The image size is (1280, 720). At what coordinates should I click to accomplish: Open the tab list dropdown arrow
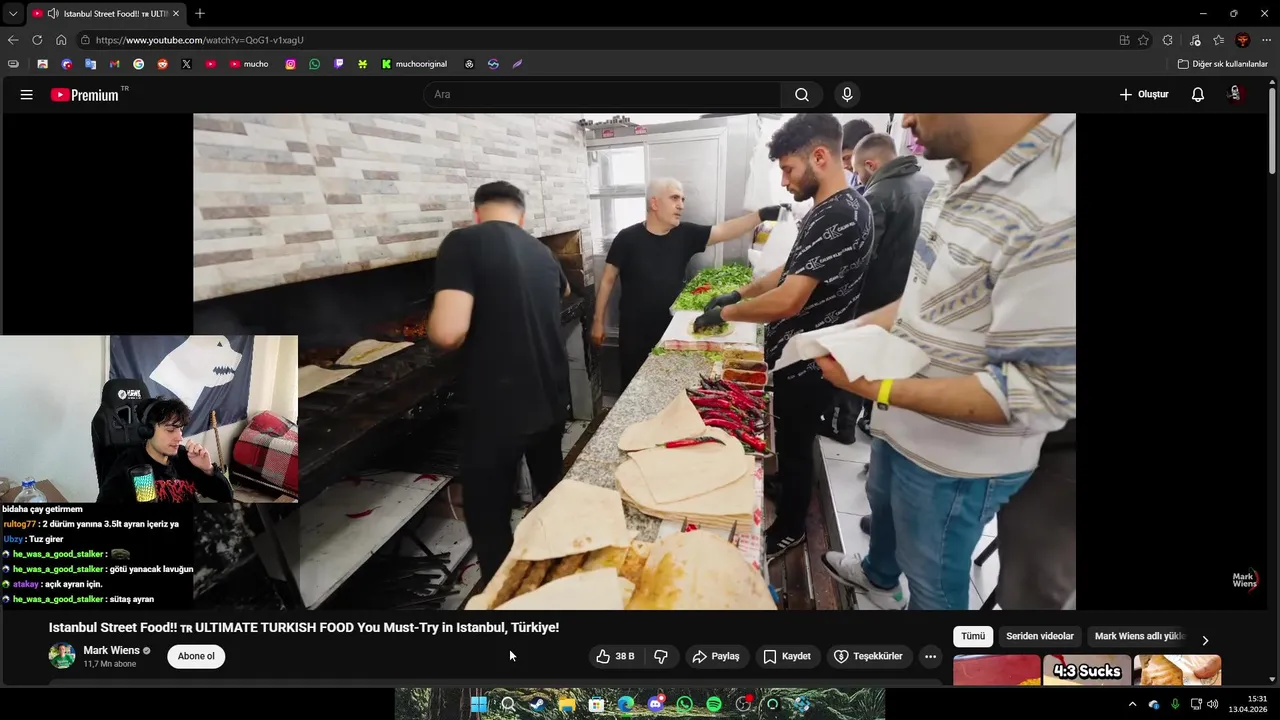click(x=13, y=14)
